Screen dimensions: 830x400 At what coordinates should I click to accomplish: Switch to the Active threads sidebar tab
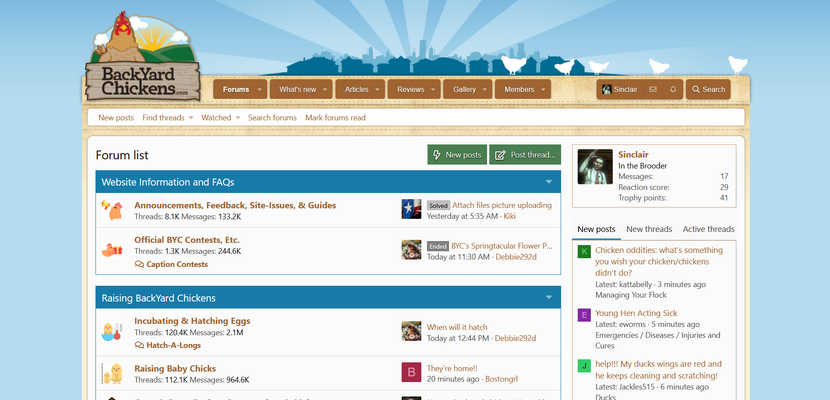click(708, 229)
